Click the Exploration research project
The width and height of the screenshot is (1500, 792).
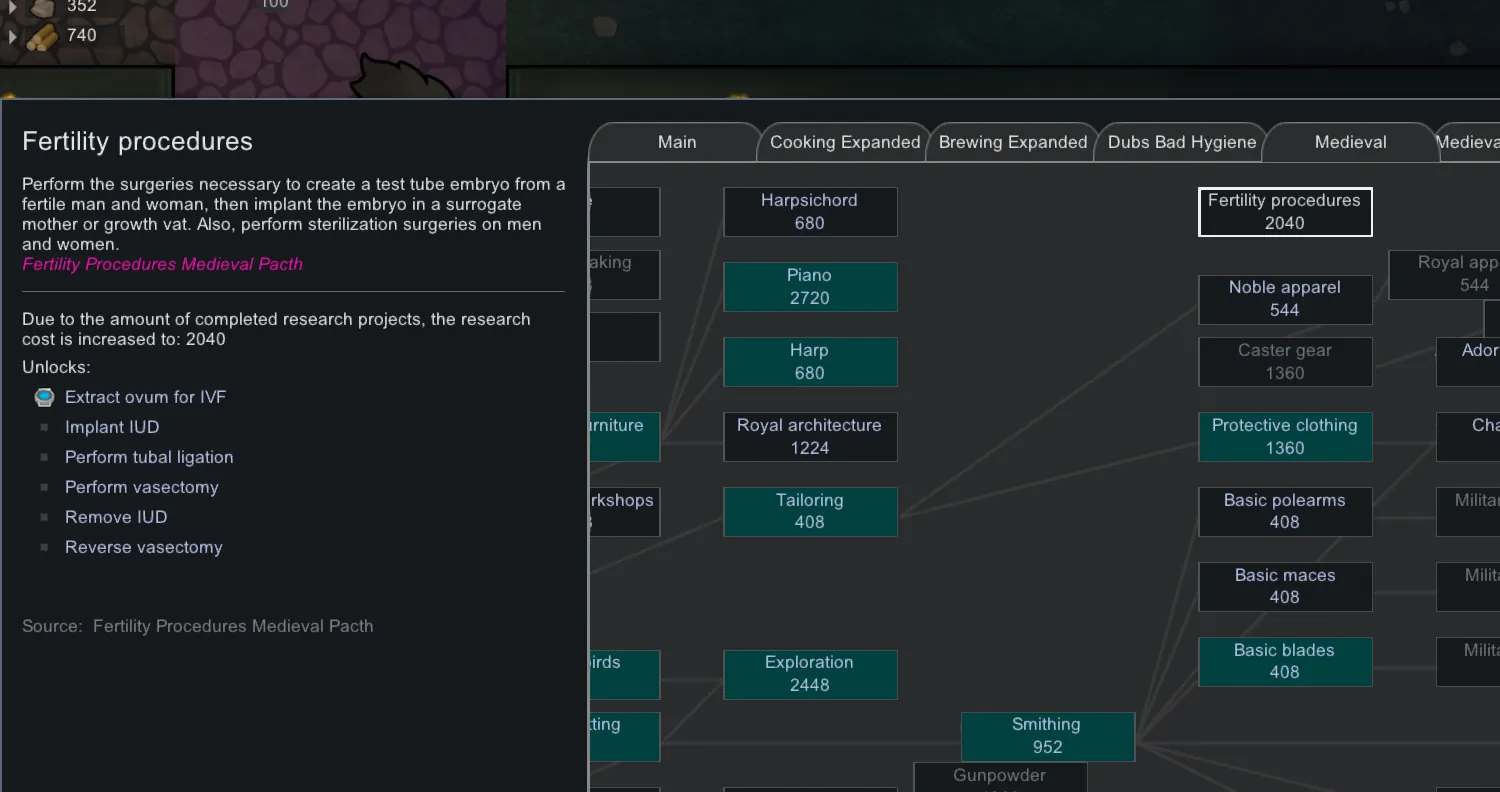coord(809,674)
